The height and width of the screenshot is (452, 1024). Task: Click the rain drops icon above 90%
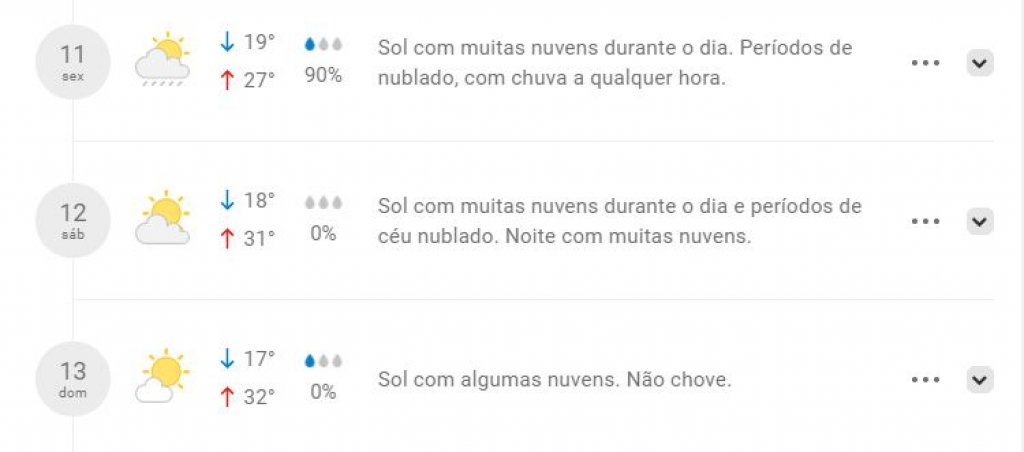(x=323, y=44)
